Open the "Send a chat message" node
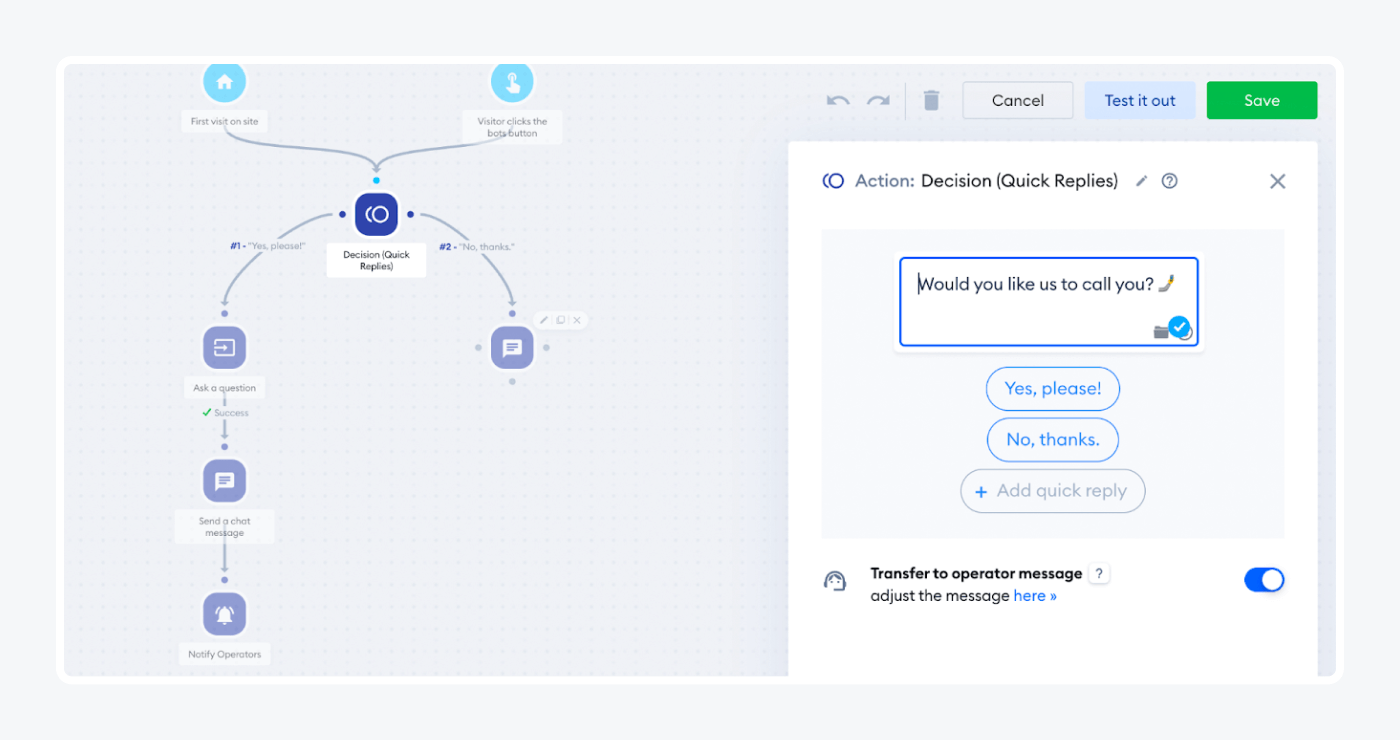 224,480
